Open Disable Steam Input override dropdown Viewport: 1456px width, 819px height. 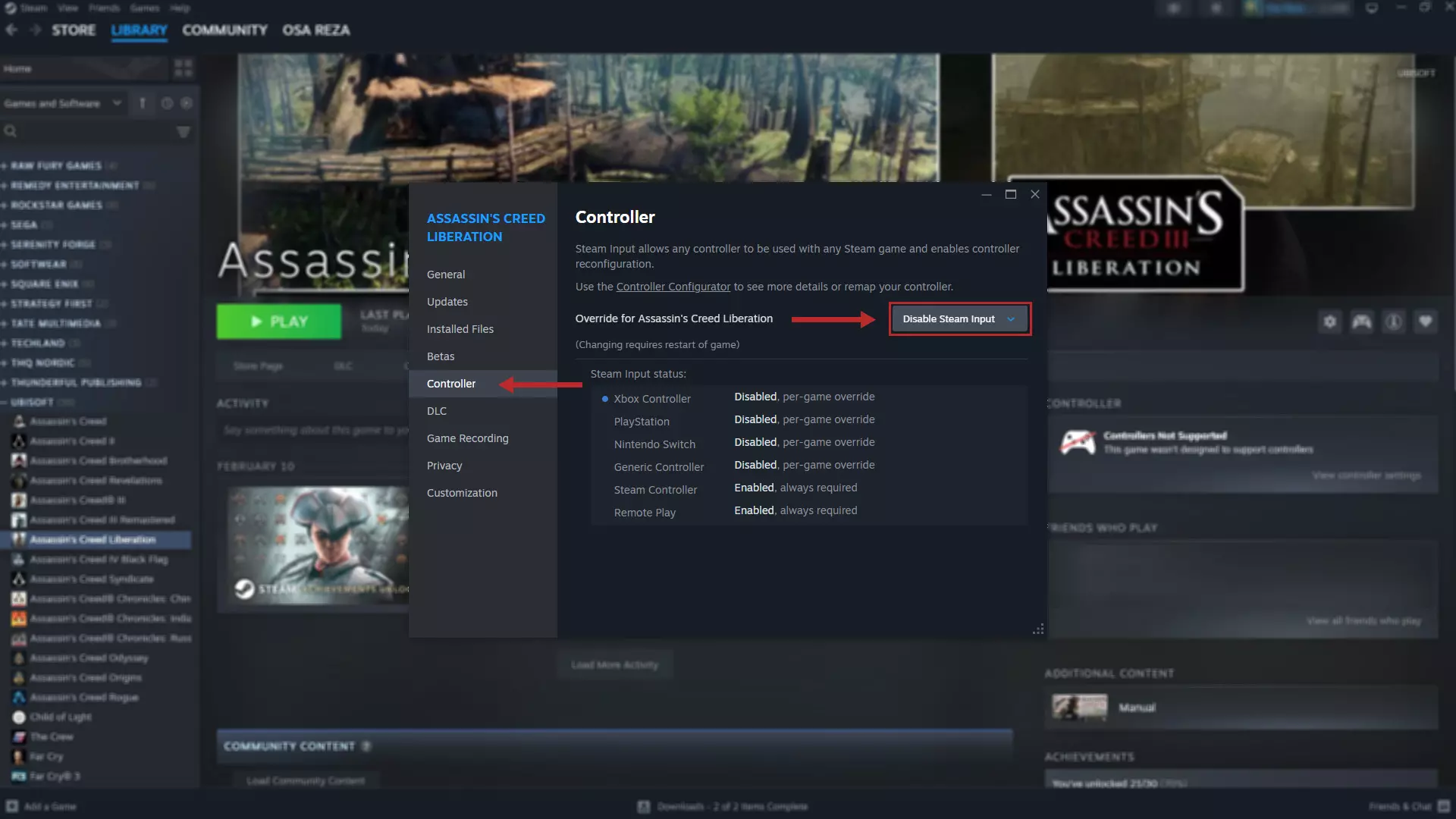959,319
